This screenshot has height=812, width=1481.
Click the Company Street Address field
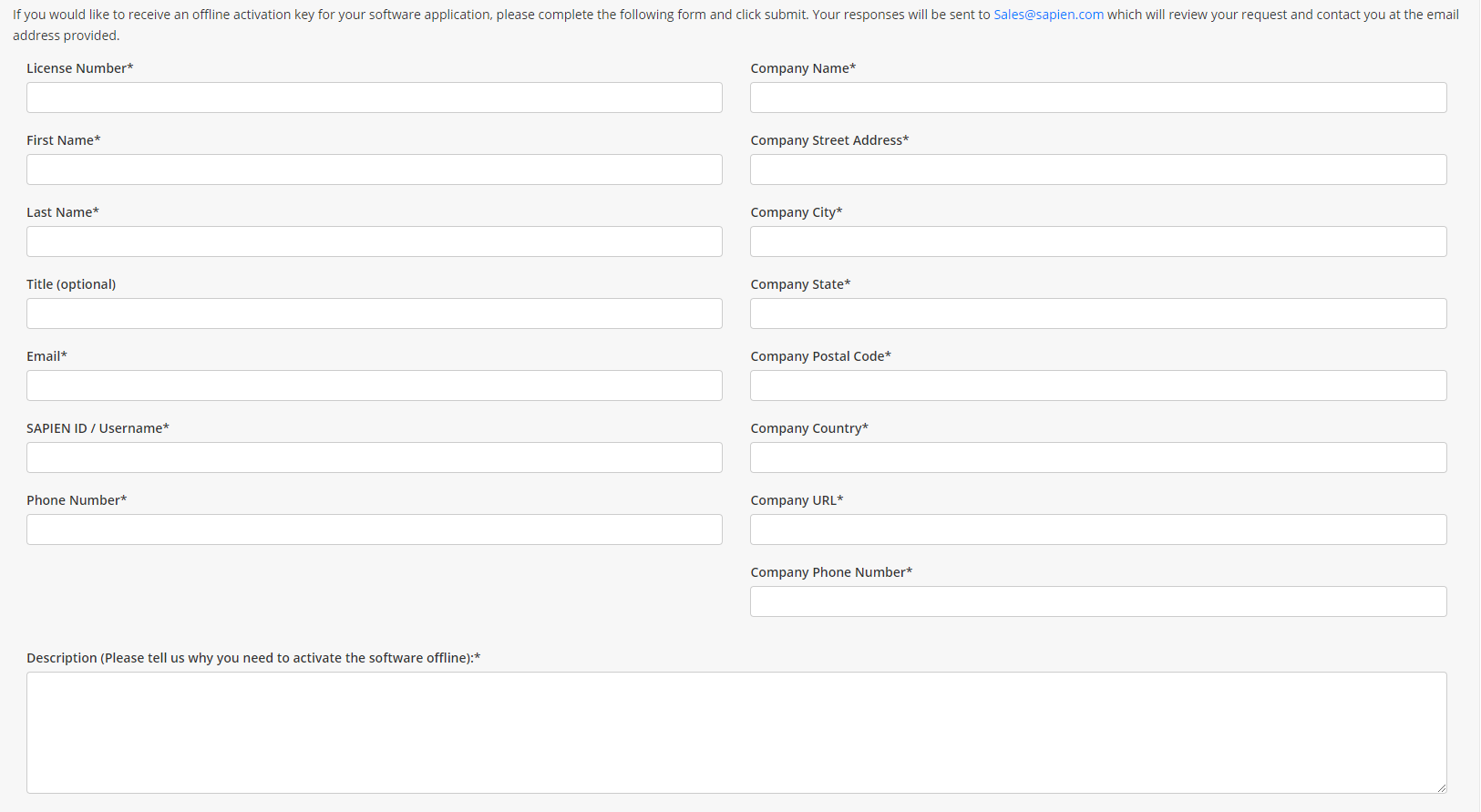1098,170
